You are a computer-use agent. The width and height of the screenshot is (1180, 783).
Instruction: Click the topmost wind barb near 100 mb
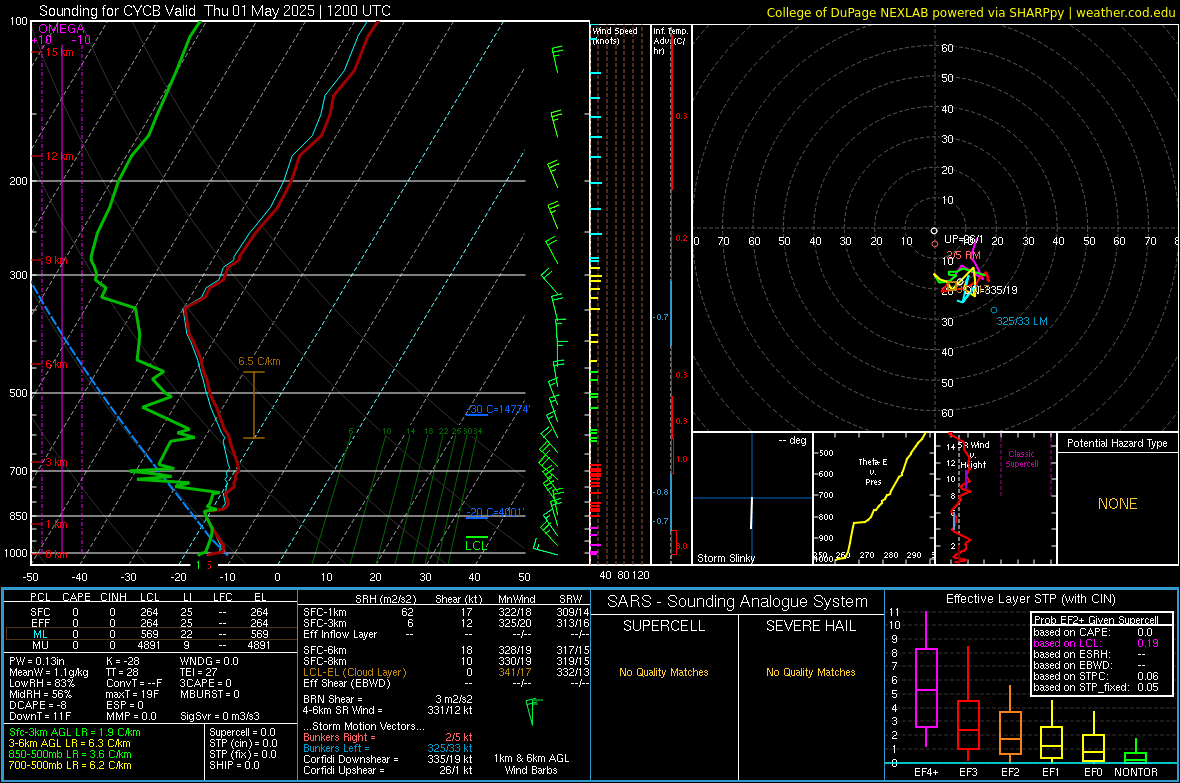557,59
